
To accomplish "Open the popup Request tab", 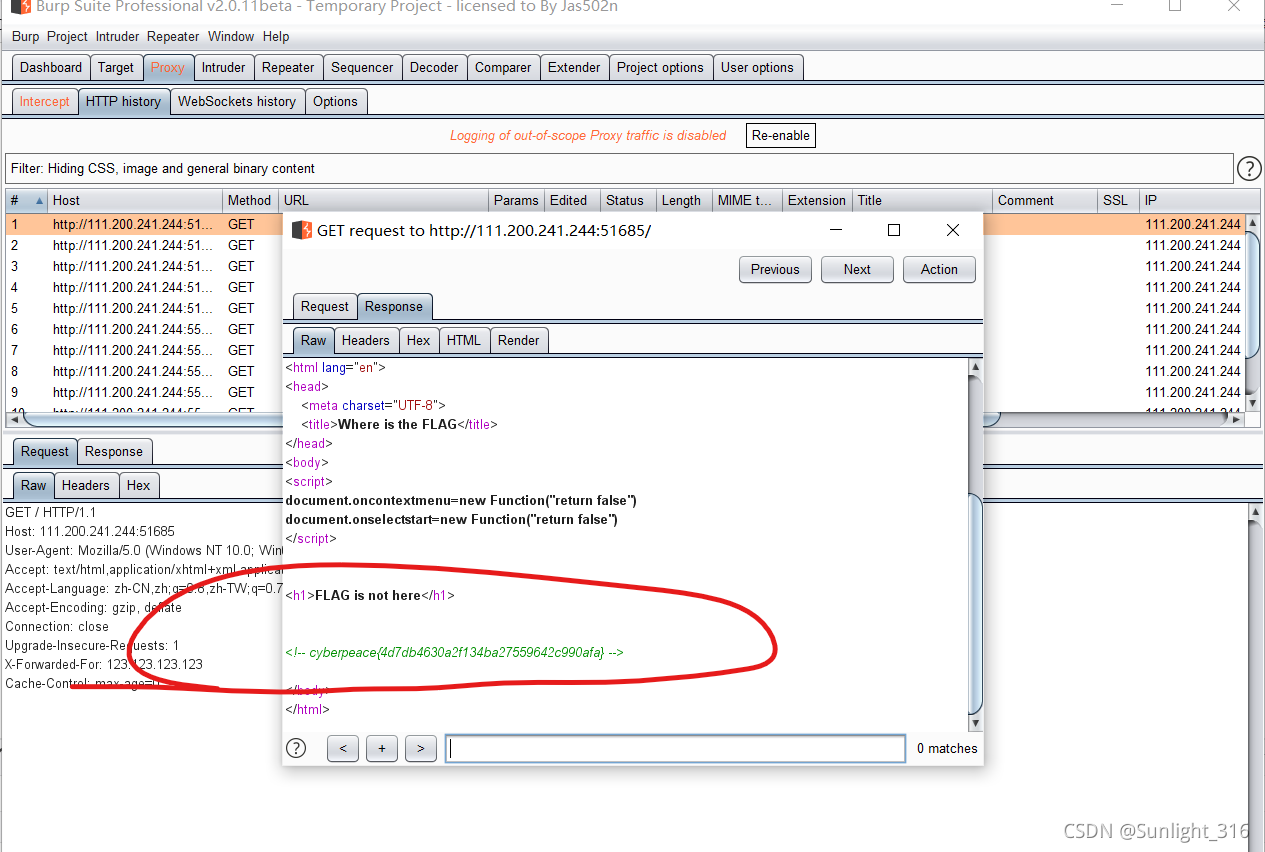I will tap(325, 306).
